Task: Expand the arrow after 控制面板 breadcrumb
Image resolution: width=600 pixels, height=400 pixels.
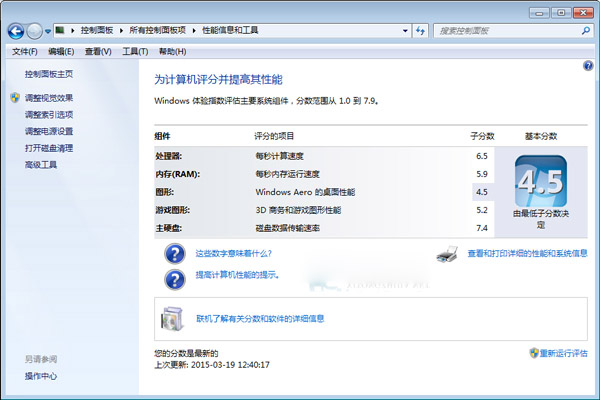Action: tap(121, 30)
